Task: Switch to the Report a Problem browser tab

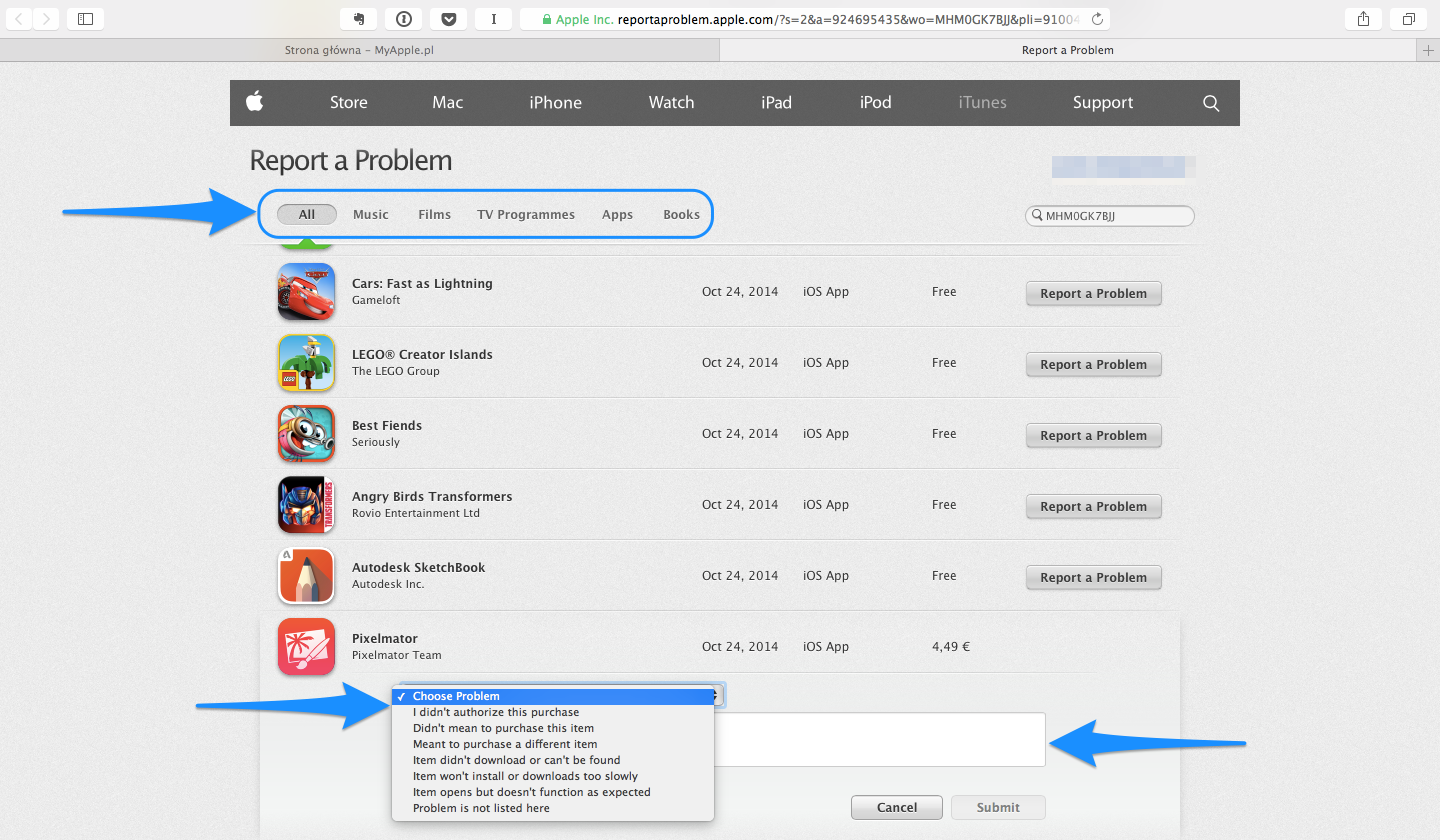Action: pyautogui.click(x=1068, y=50)
